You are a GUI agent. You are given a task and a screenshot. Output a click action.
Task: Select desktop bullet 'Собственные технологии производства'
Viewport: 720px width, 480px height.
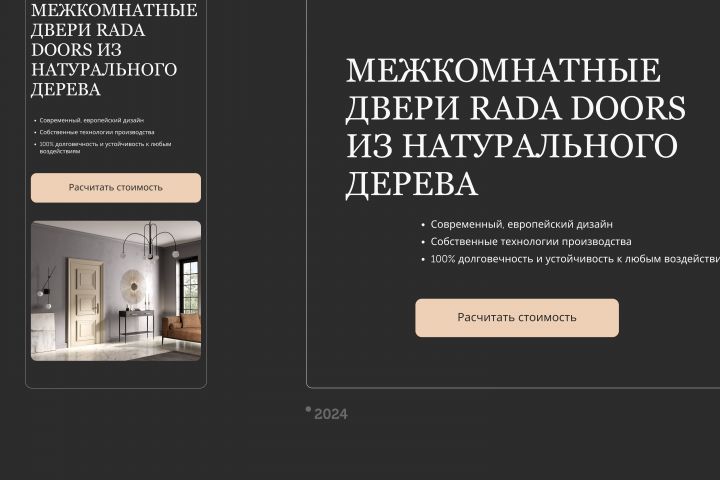(x=531, y=242)
